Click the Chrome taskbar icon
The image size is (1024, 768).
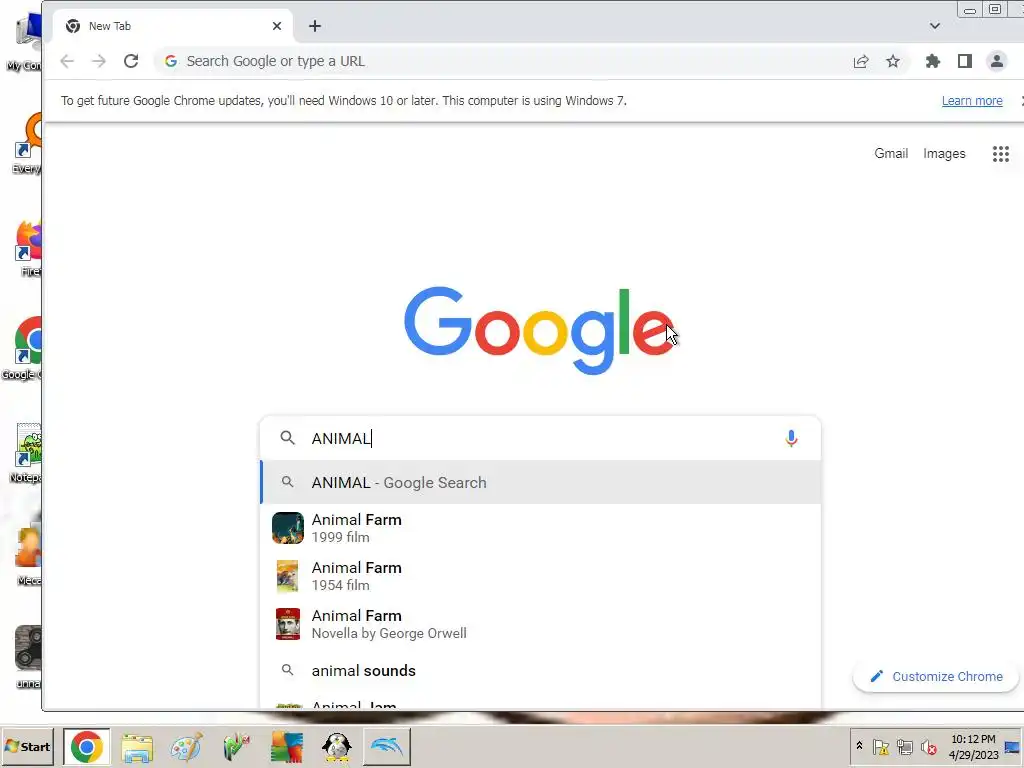point(86,746)
